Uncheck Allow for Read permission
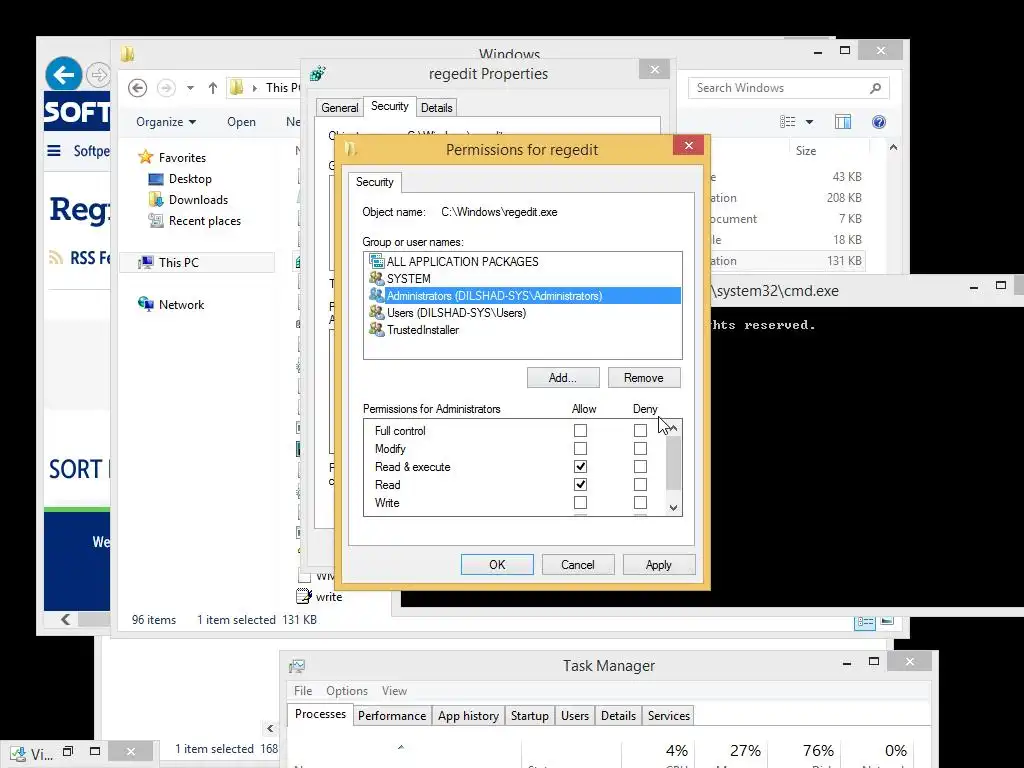 point(580,485)
